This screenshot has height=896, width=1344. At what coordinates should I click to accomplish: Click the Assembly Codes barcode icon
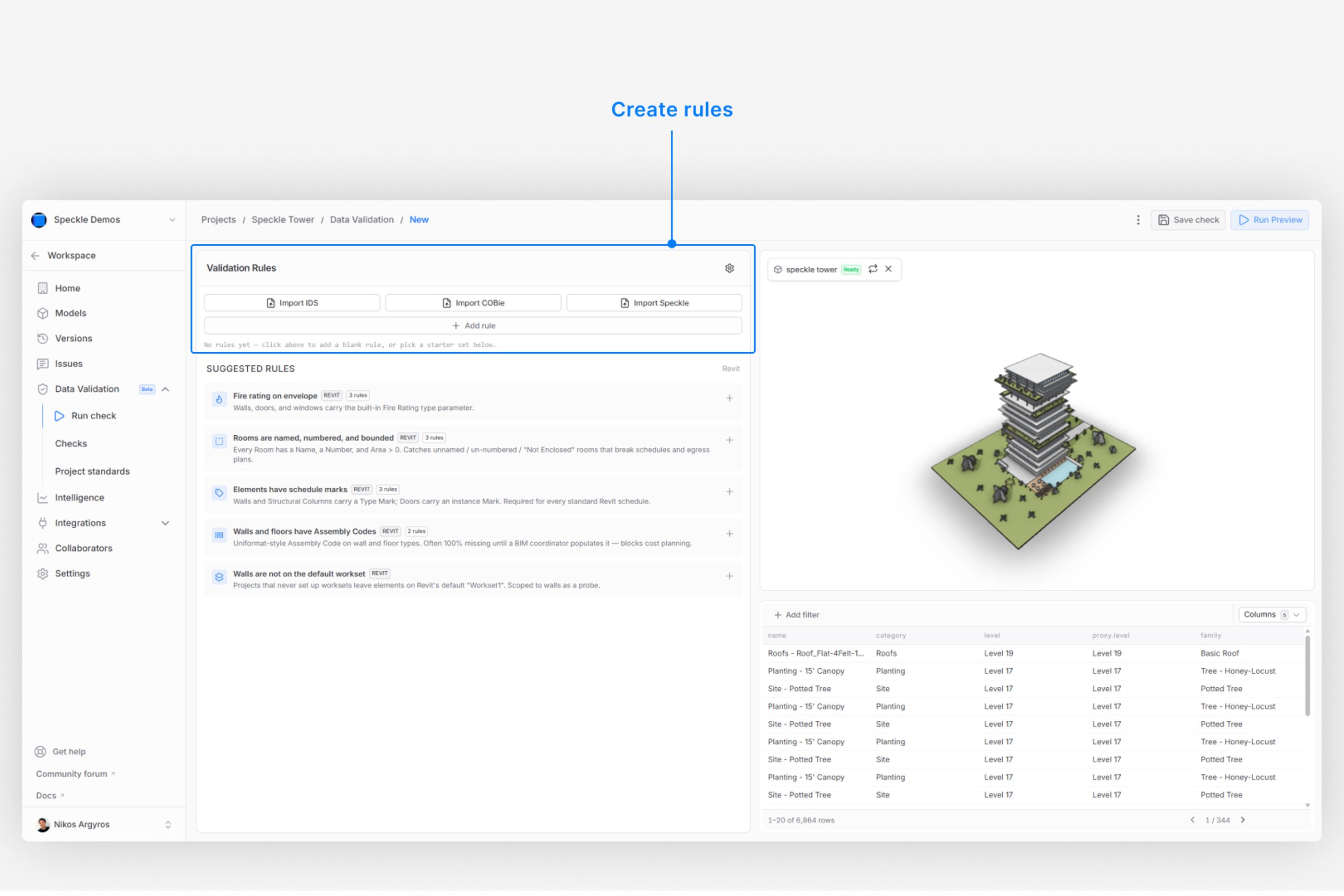click(x=219, y=536)
